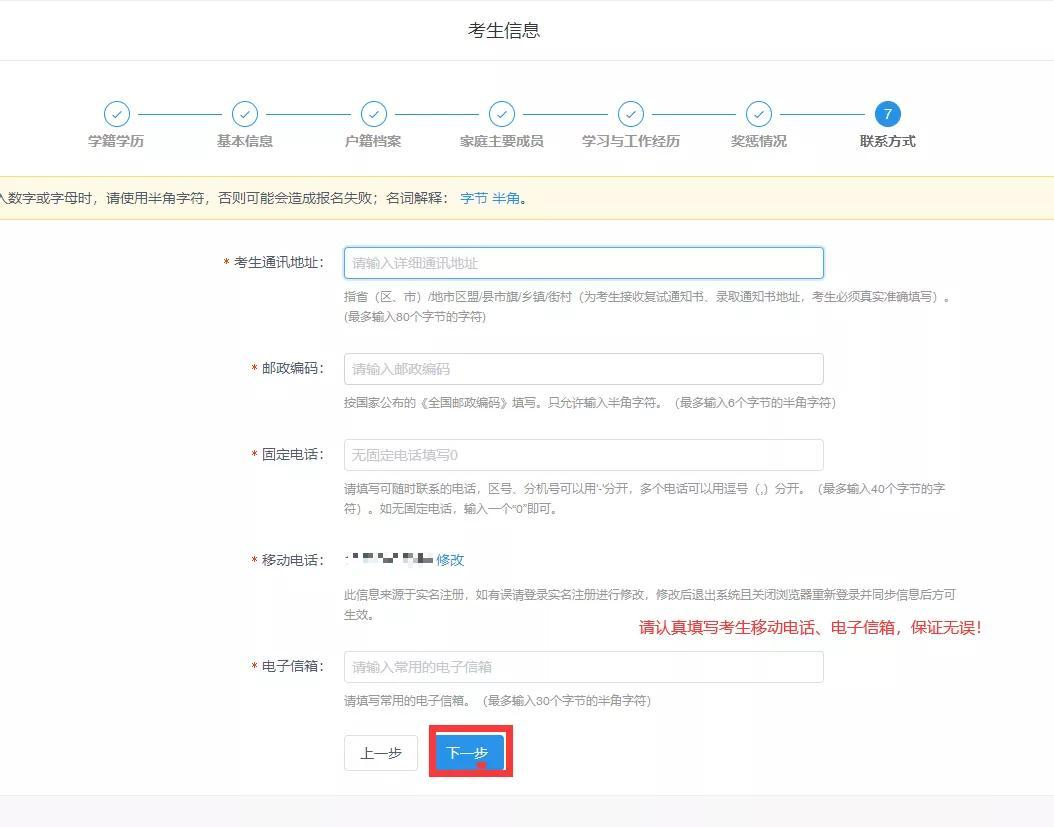Navigate to the 奖惩情况 step label
Screen dimensions: 1054x827
click(x=758, y=141)
